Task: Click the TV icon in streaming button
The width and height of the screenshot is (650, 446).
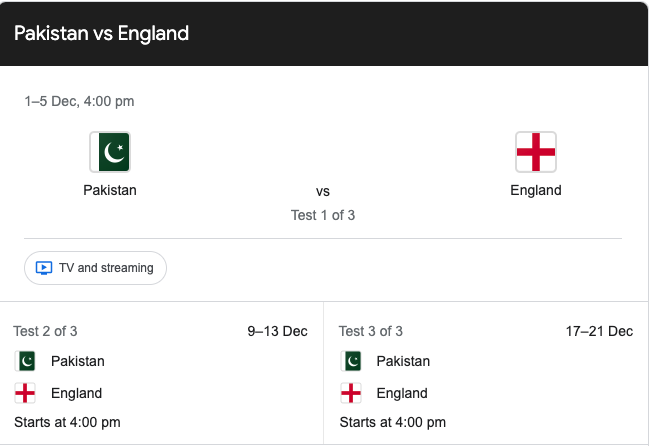Action: click(x=44, y=268)
